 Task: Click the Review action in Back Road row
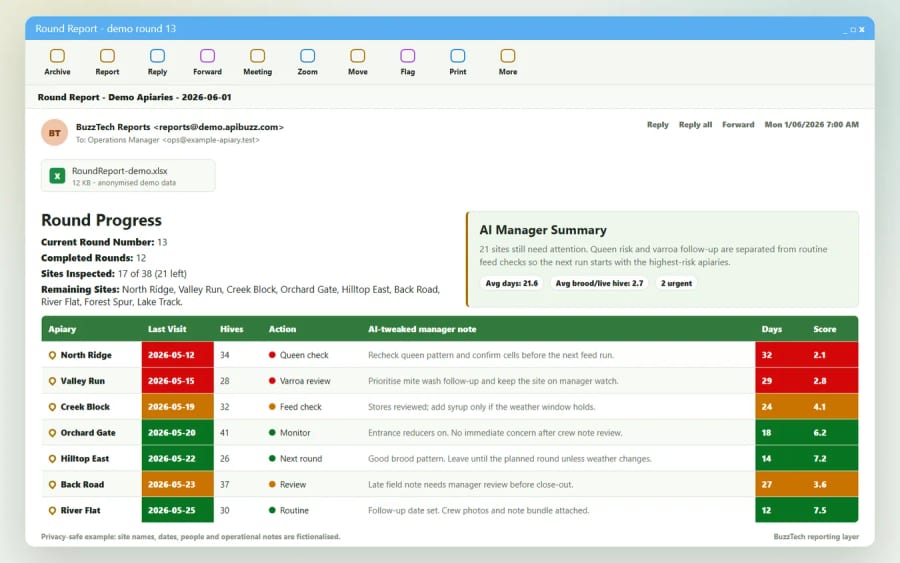point(293,484)
